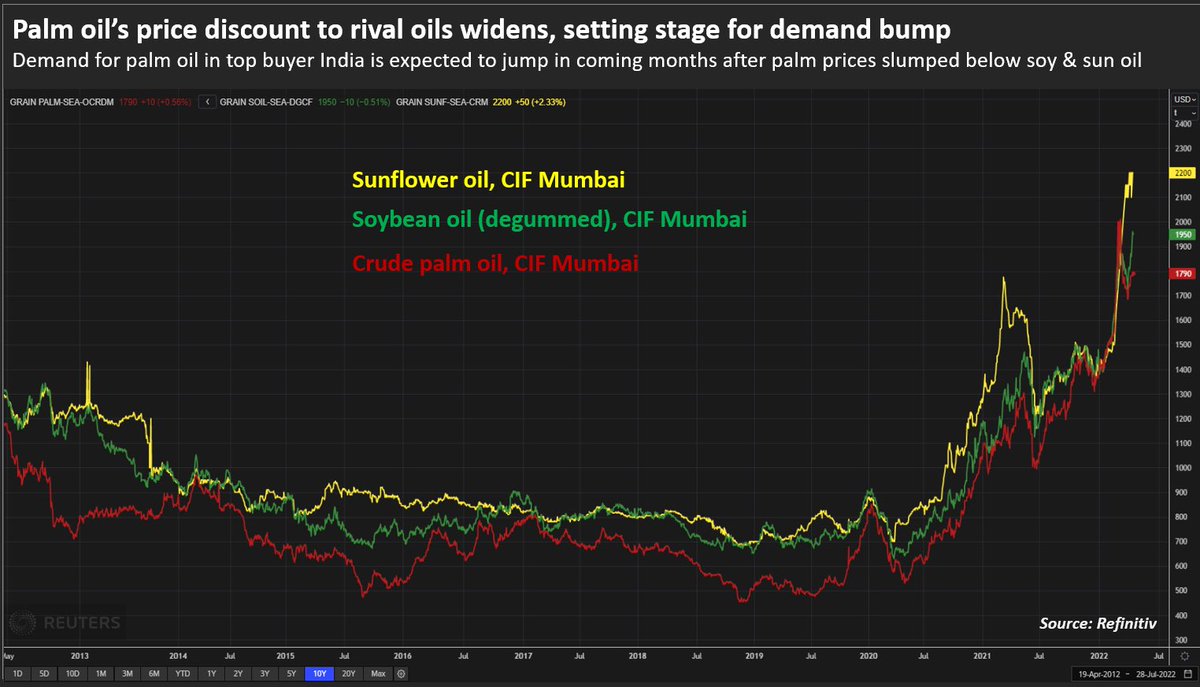The height and width of the screenshot is (687, 1200).
Task: Click the highlighted 10Y range button
Action: (x=320, y=674)
